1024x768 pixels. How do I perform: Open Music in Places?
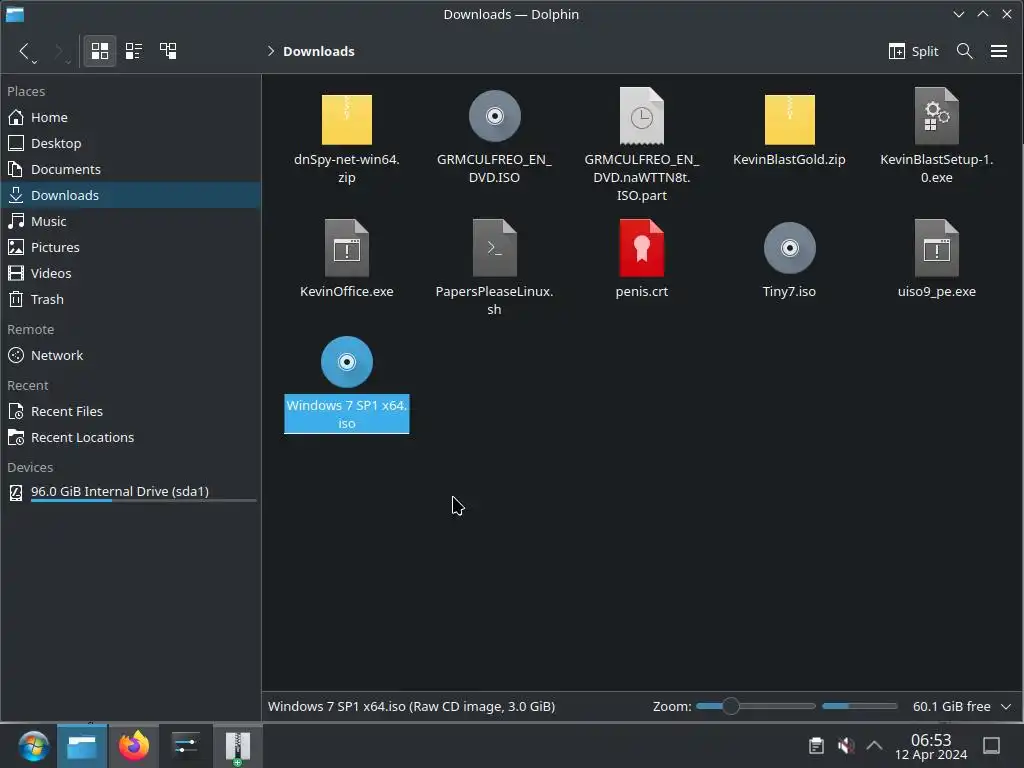coord(131,221)
